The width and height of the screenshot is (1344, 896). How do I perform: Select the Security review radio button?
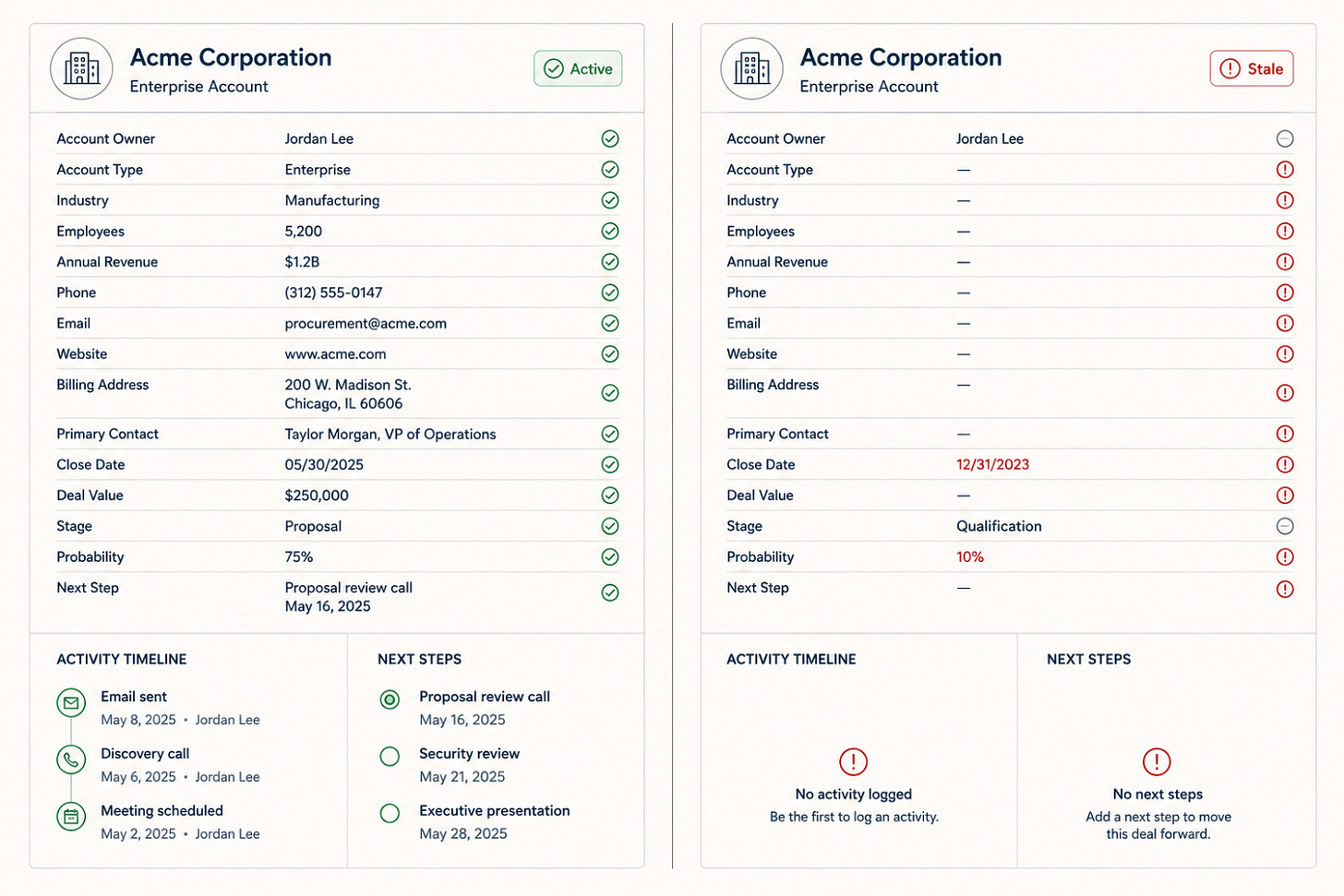click(390, 757)
